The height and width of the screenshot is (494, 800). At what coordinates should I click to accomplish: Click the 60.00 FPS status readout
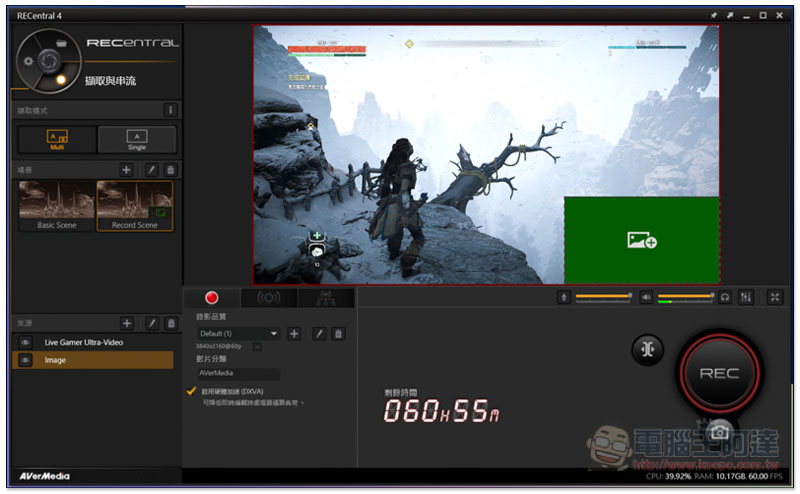765,476
